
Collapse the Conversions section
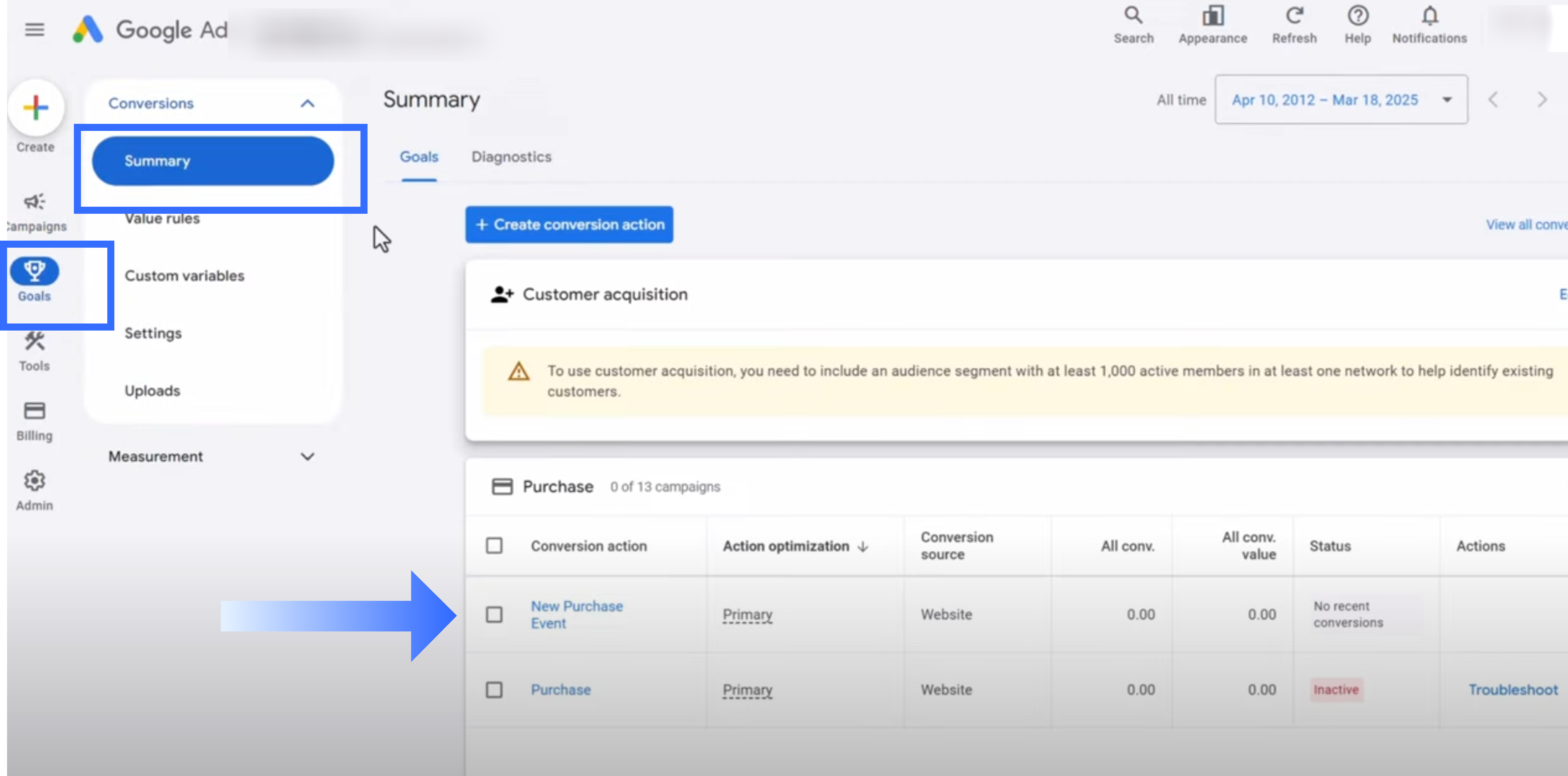pyautogui.click(x=307, y=104)
